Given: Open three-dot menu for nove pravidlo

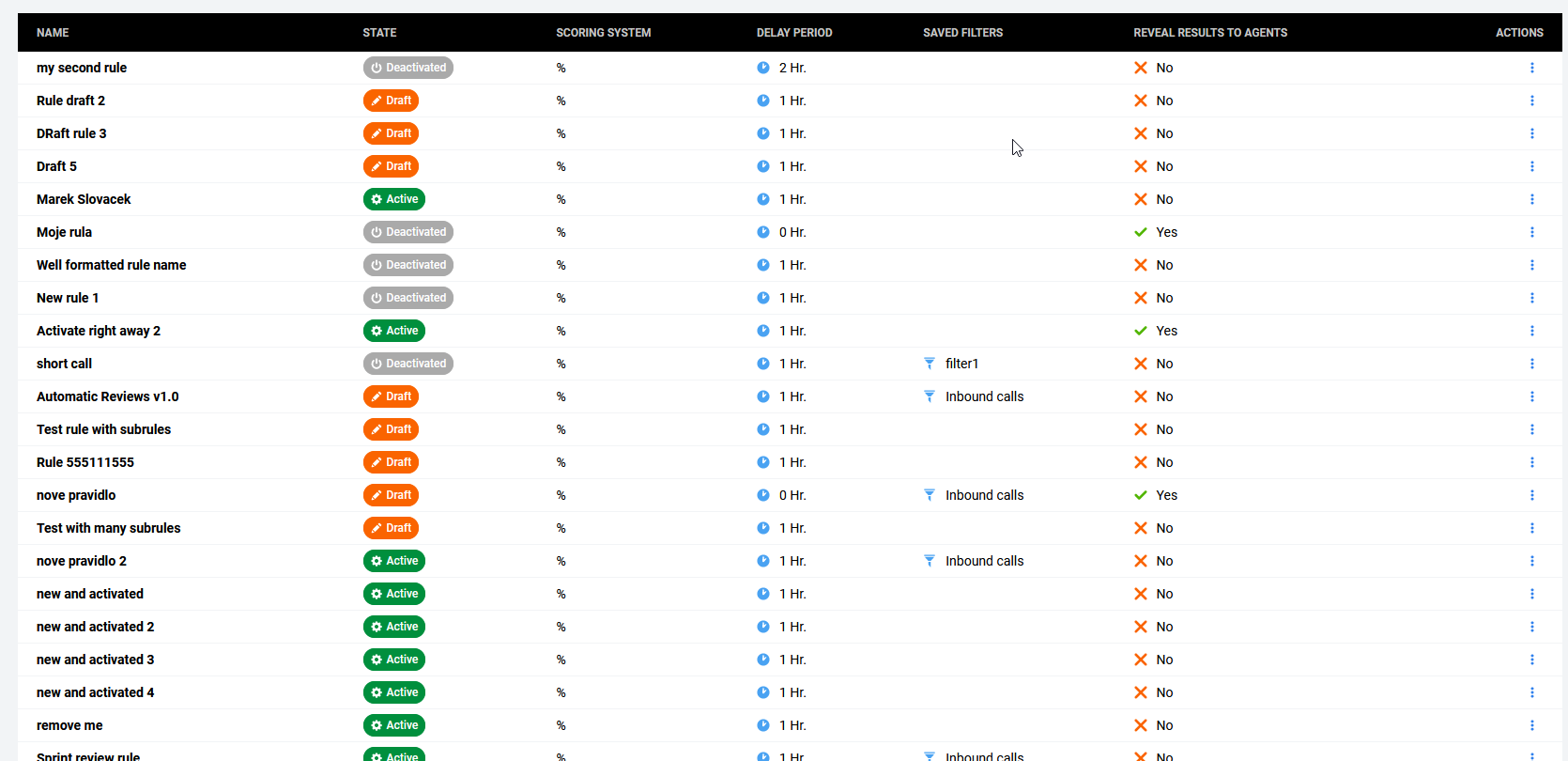Looking at the screenshot, I should 1531,495.
